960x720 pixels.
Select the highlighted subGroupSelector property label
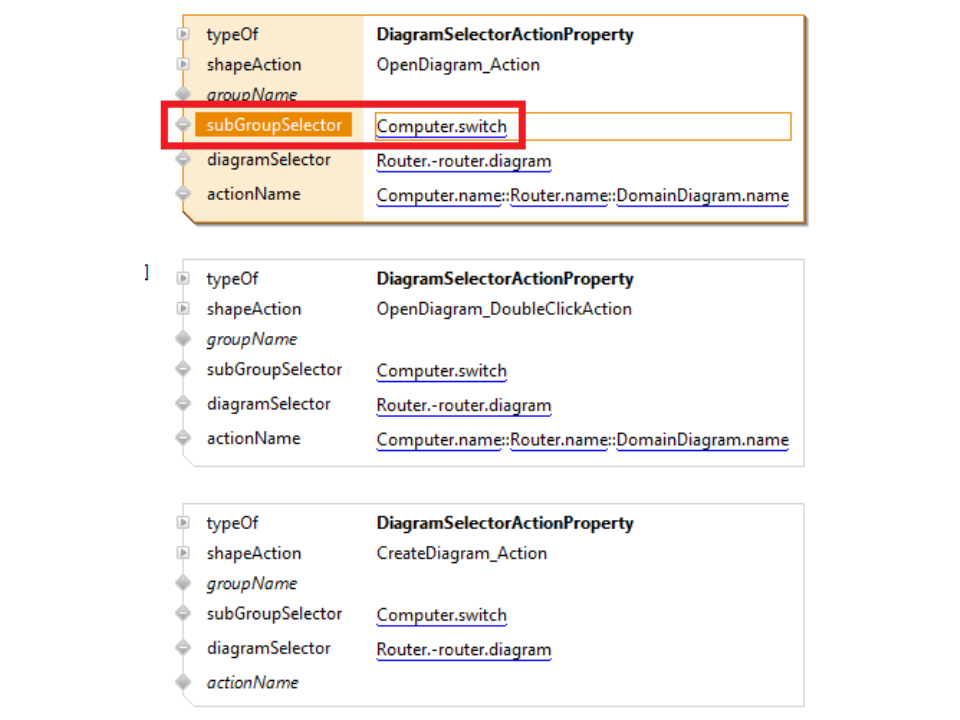274,125
